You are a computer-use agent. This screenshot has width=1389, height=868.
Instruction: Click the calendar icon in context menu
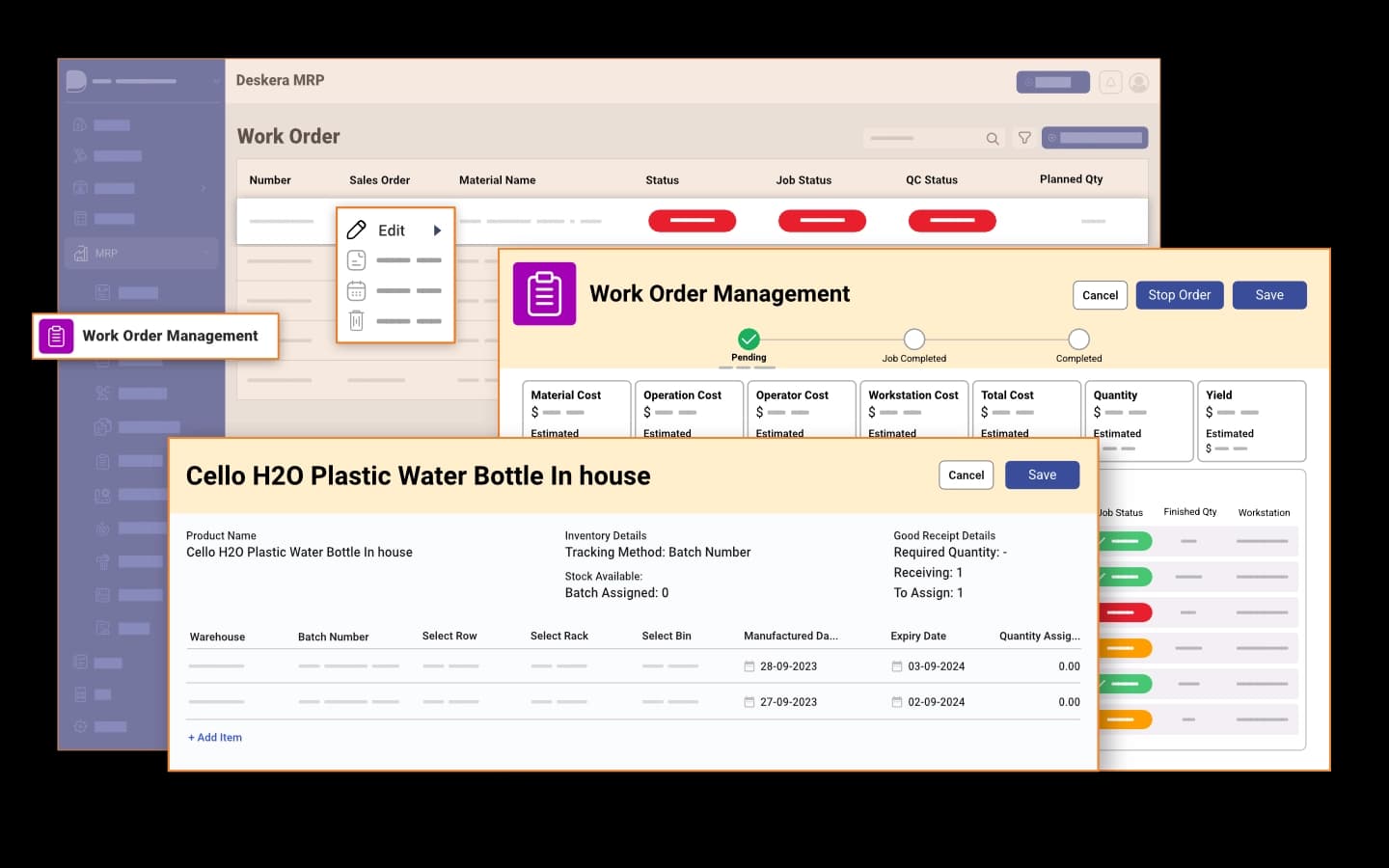tap(356, 290)
